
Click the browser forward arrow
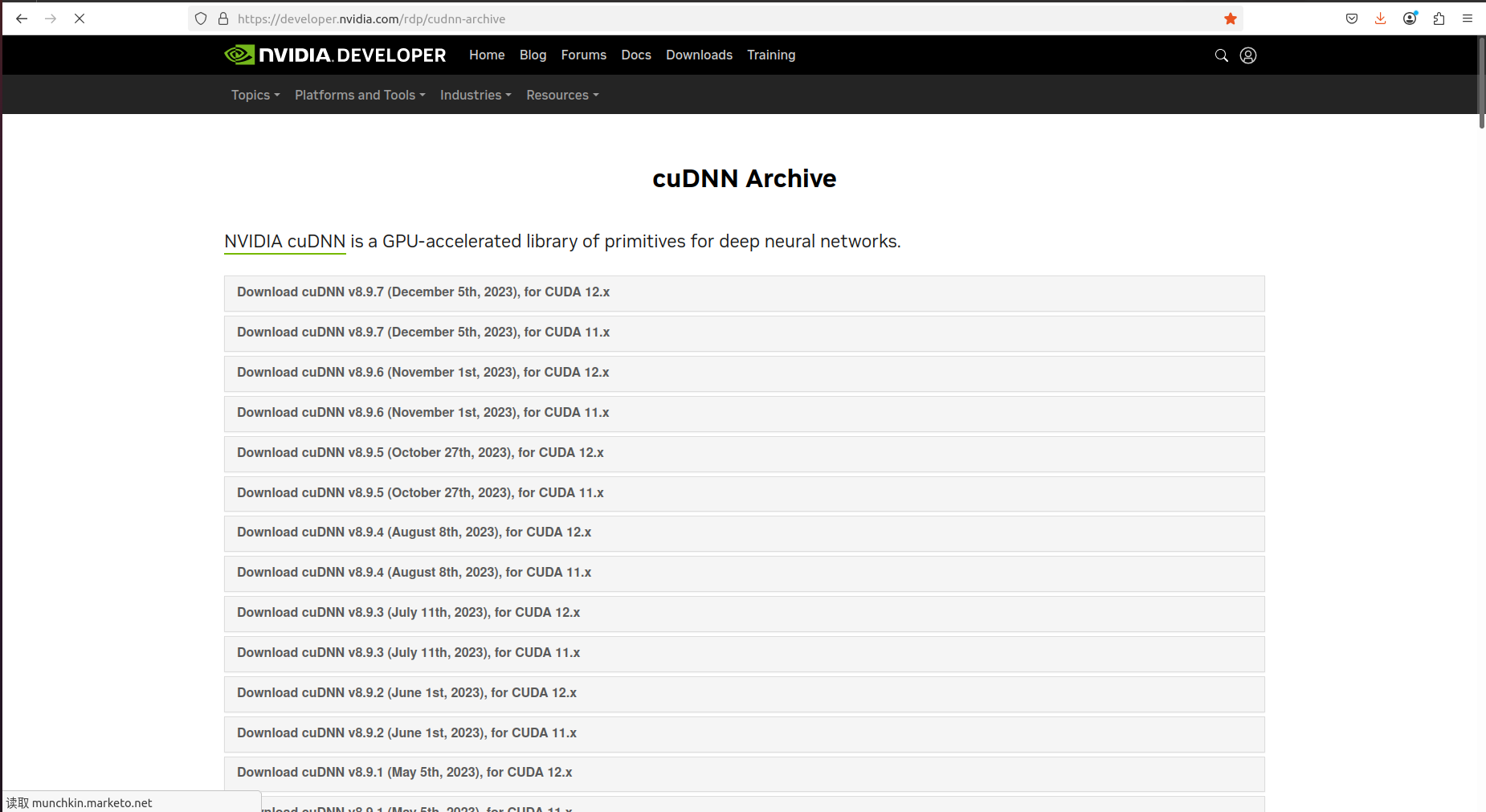click(51, 18)
